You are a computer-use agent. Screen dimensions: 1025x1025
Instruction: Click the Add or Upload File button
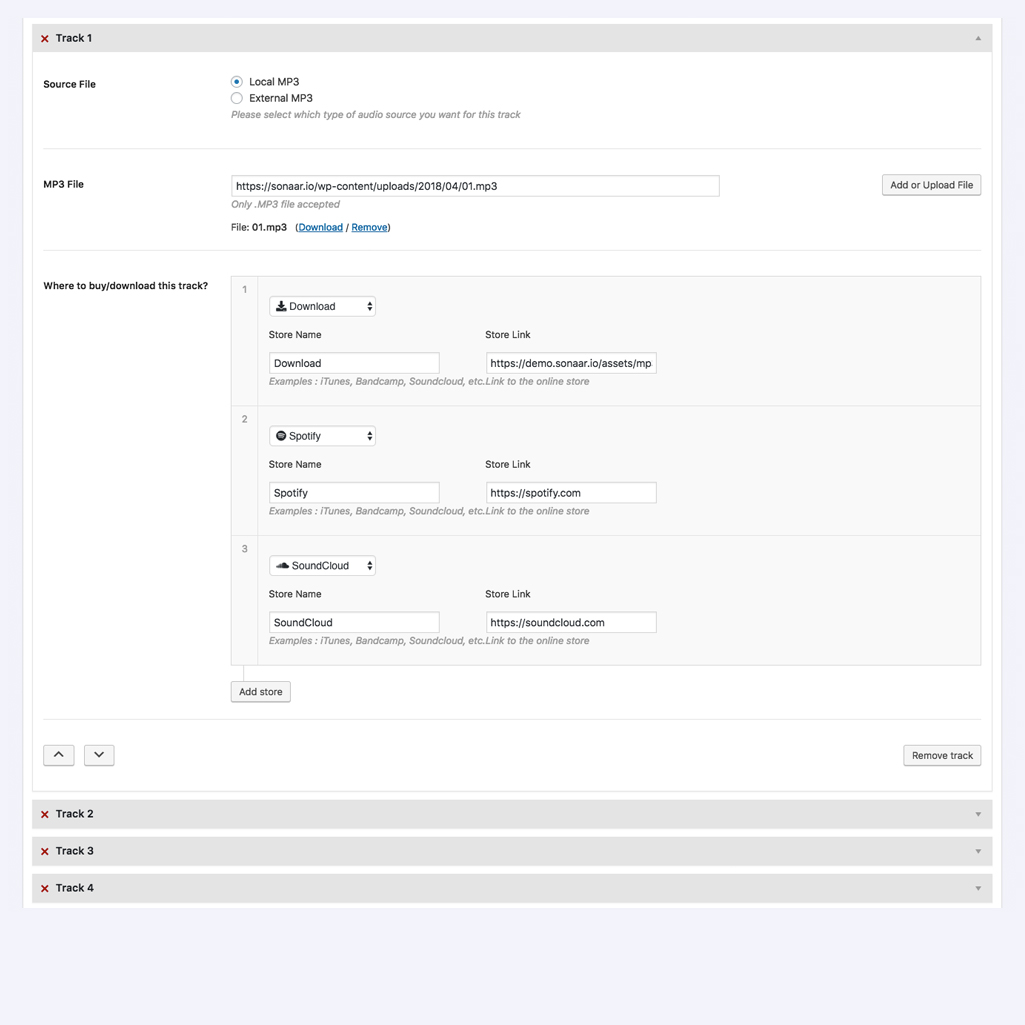click(x=930, y=184)
